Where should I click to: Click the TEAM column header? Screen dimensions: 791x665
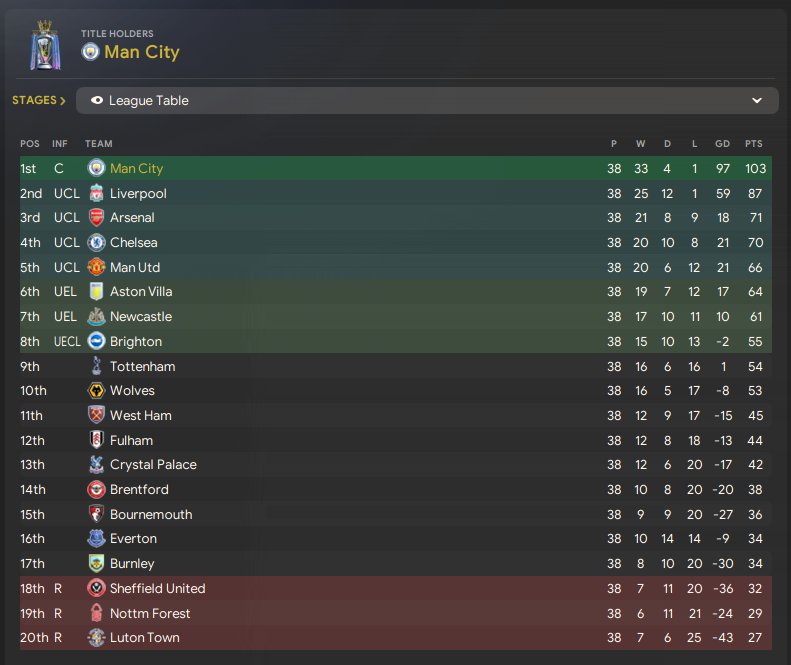[x=98, y=144]
